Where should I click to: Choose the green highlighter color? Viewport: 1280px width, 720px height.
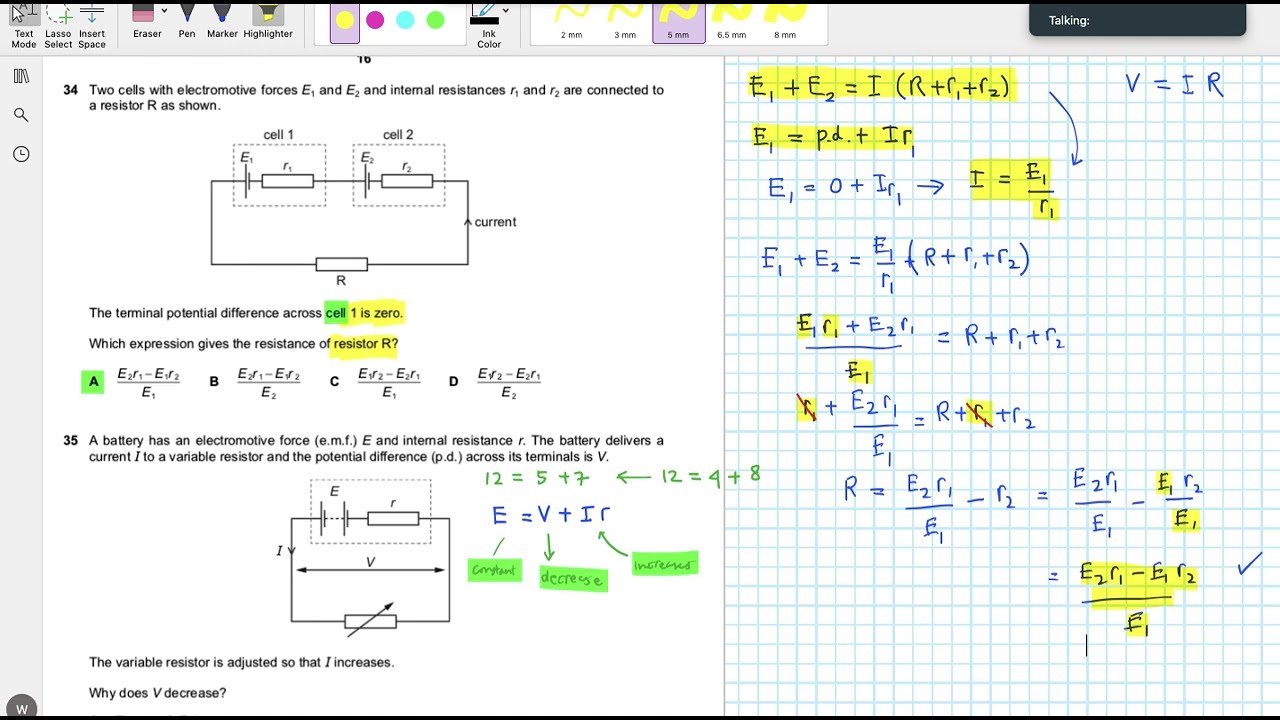(x=435, y=20)
